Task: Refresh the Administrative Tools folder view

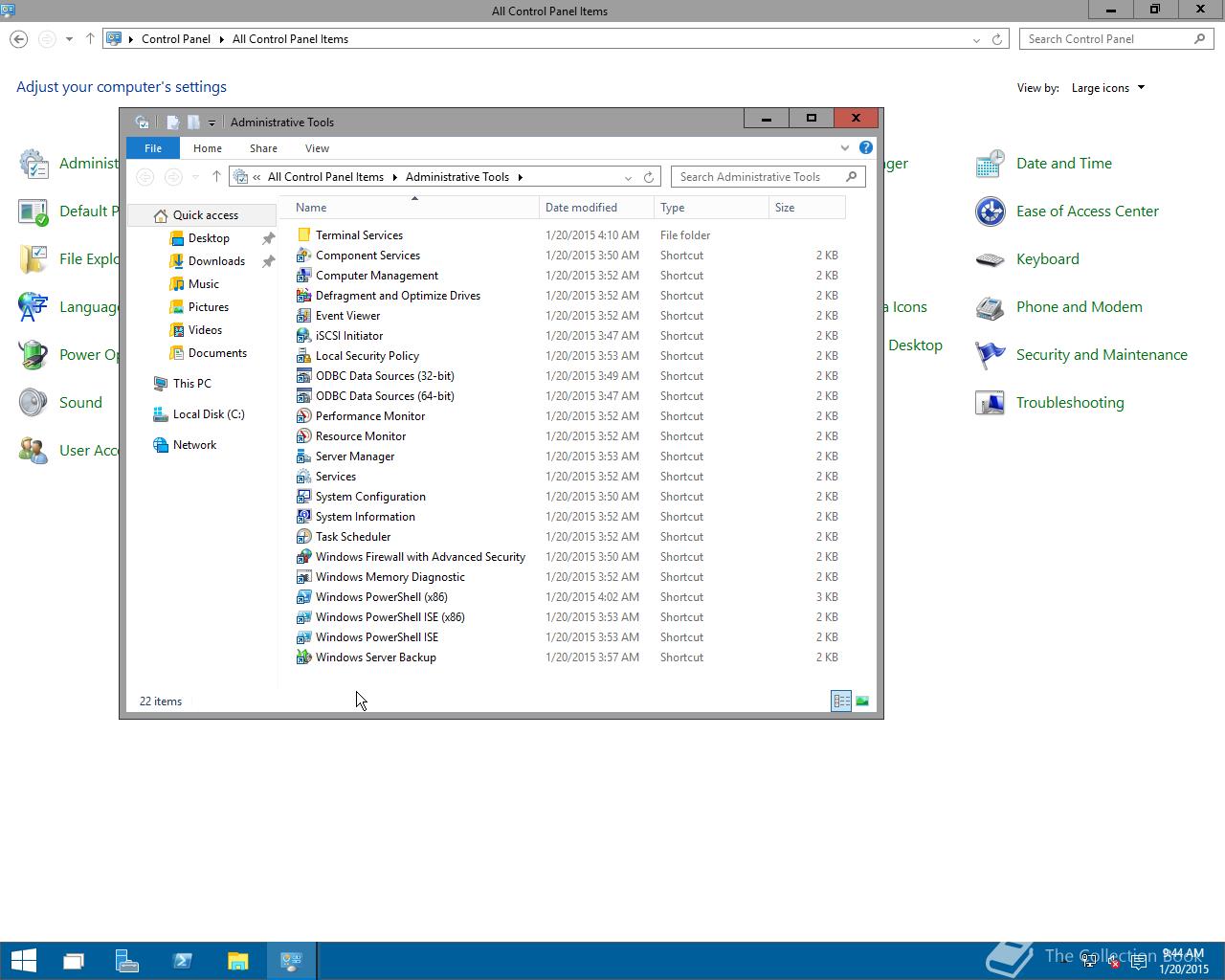Action: [x=649, y=177]
